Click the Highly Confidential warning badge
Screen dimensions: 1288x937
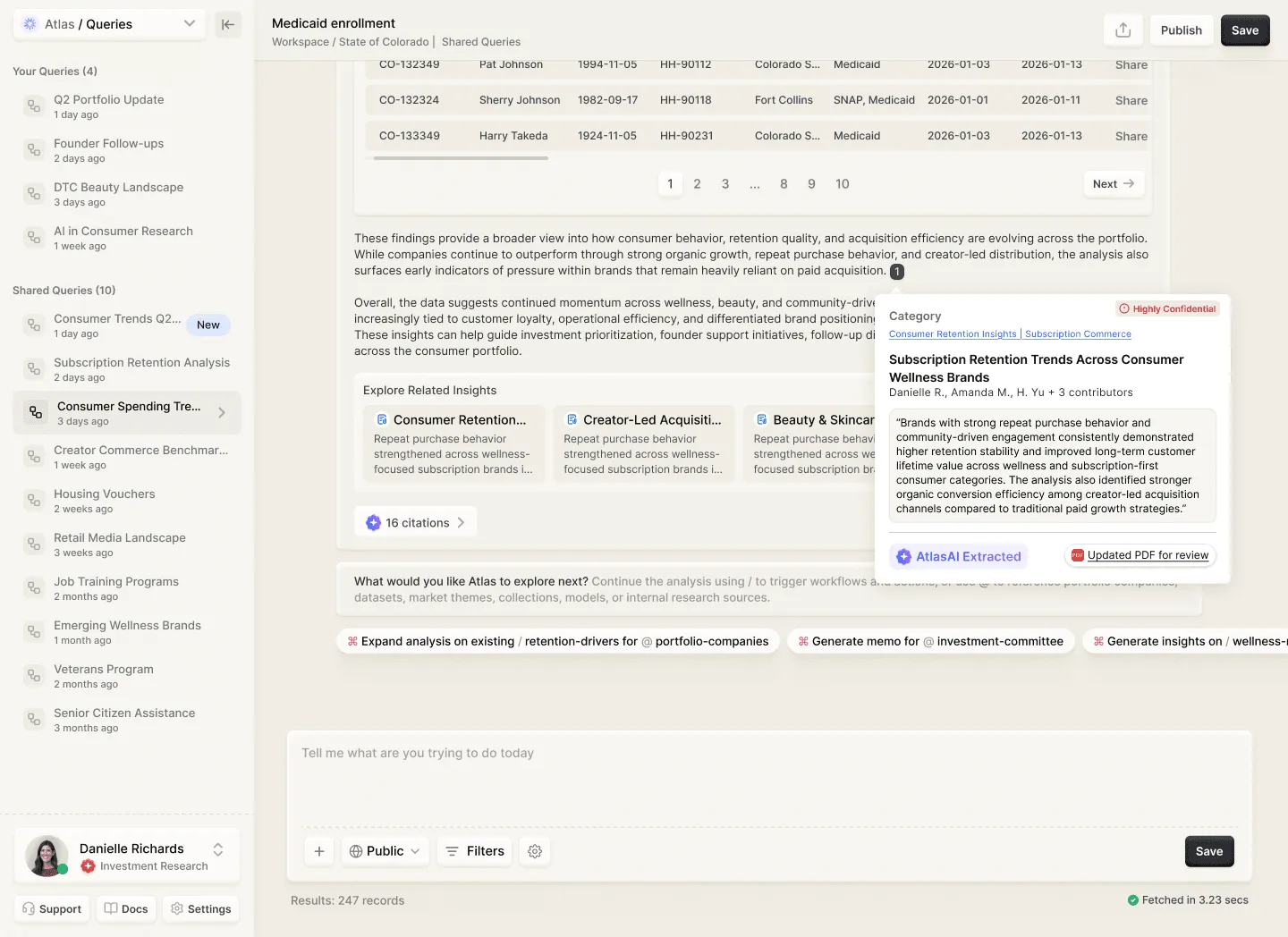tap(1168, 308)
